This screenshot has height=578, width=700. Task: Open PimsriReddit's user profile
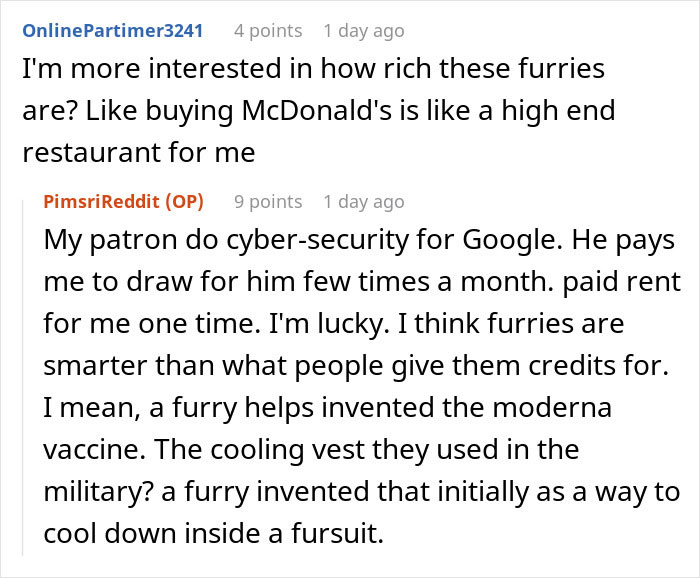(x=106, y=201)
